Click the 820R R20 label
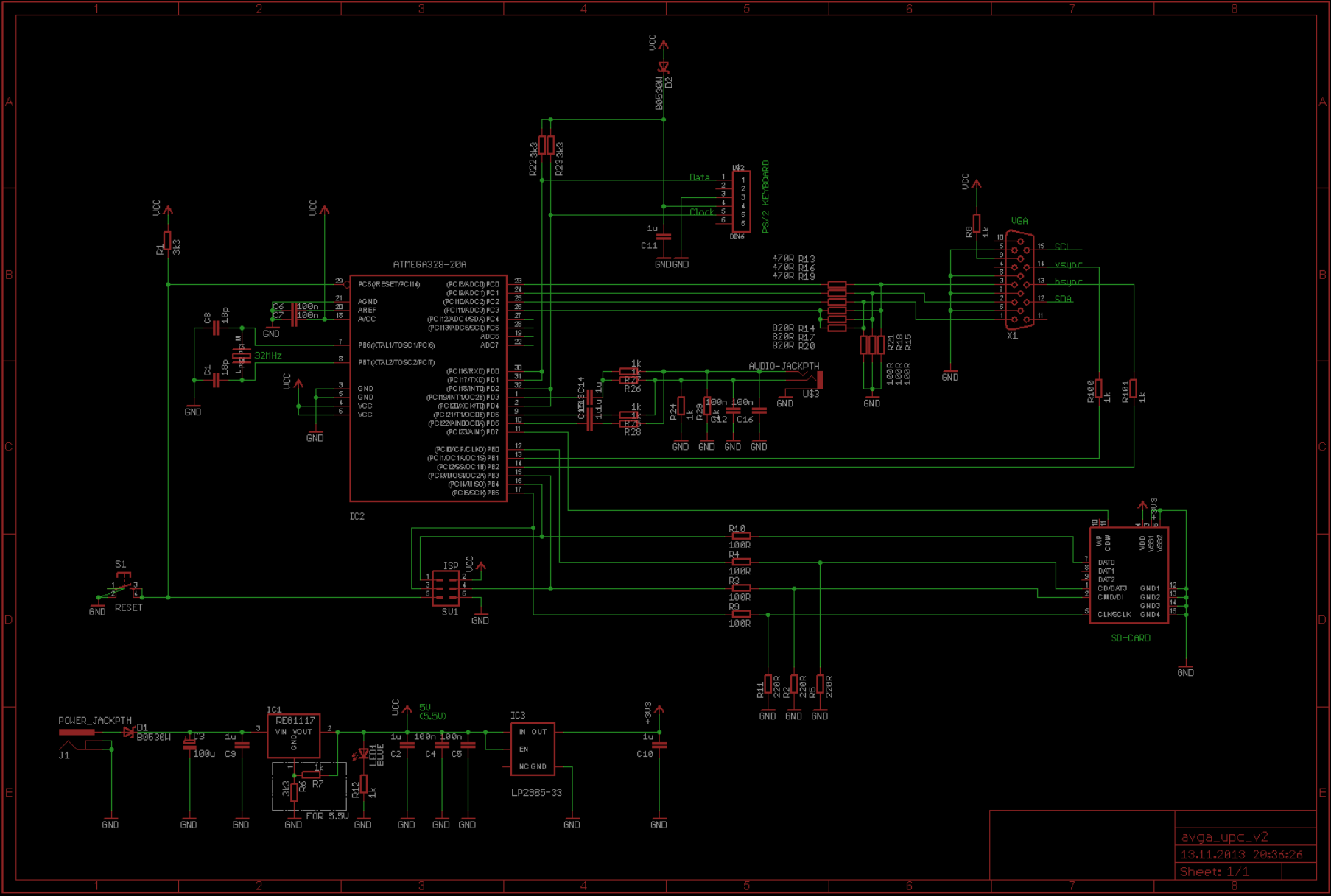Viewport: 1331px width, 896px height. tap(793, 345)
